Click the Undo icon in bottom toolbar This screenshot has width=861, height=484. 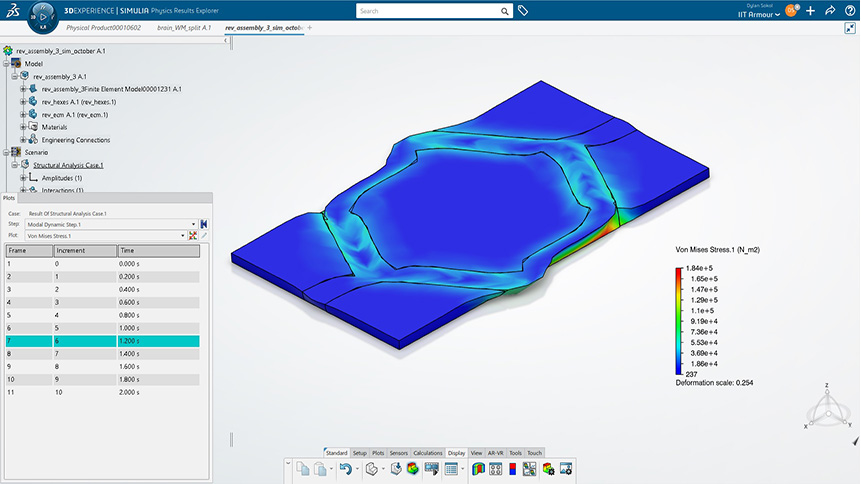(345, 468)
